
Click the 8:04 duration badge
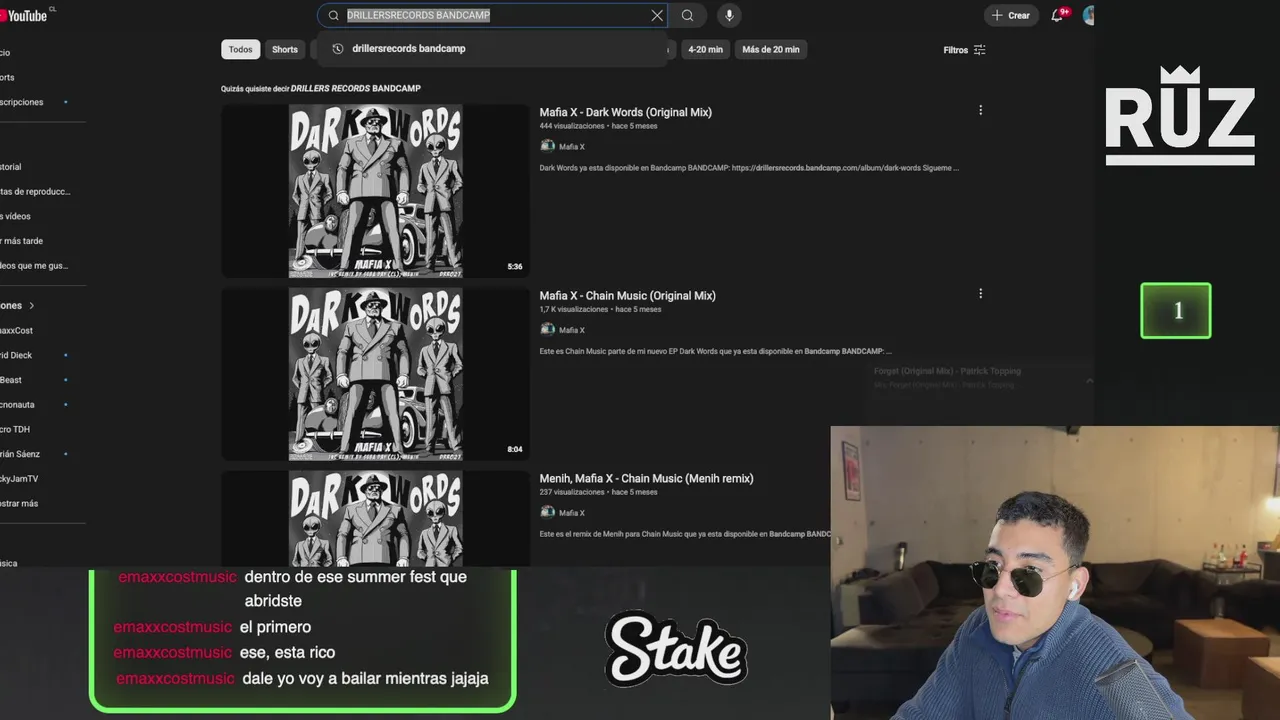(x=515, y=449)
